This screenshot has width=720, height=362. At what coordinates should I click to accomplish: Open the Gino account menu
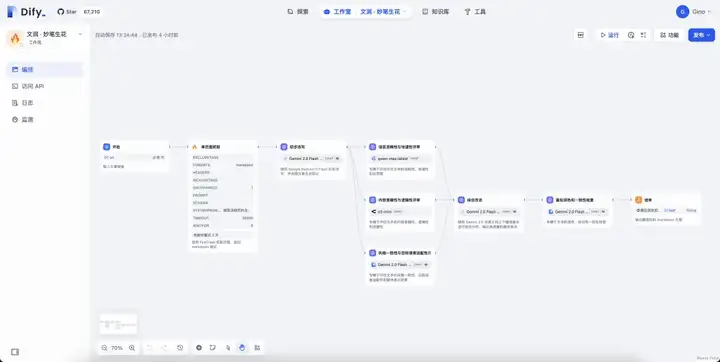693,12
